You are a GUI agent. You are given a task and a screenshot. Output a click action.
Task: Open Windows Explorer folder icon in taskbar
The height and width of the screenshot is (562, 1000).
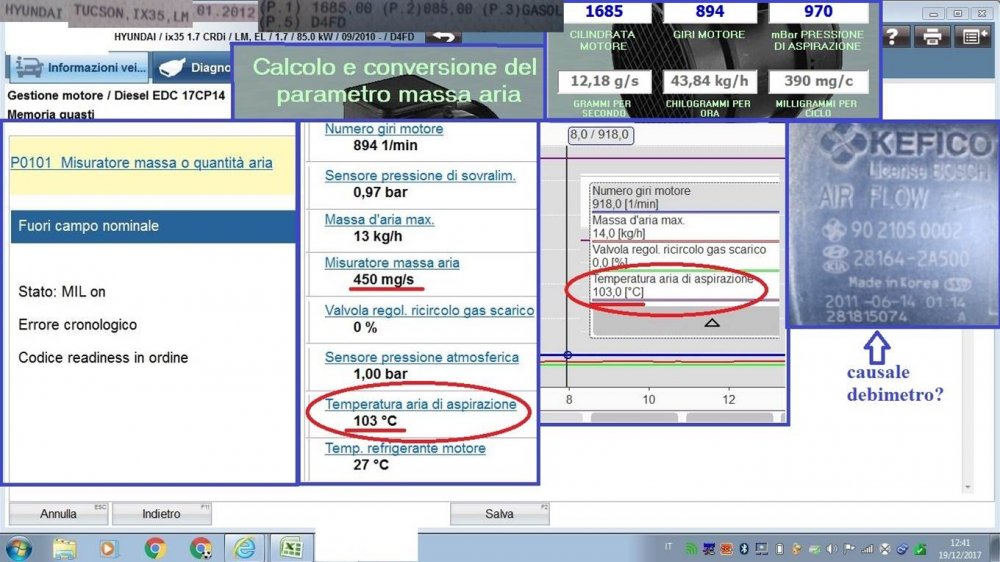64,547
